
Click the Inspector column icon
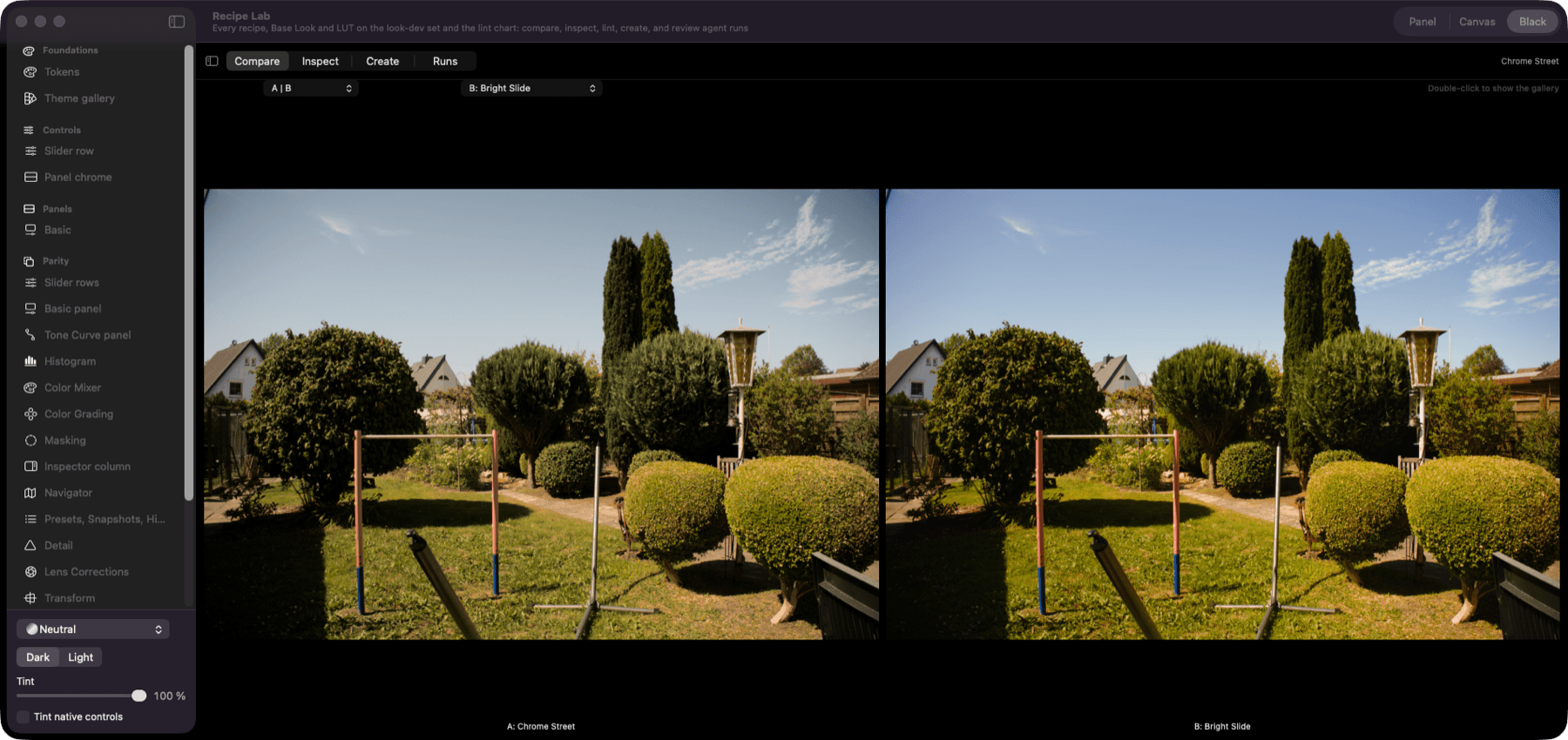point(30,467)
